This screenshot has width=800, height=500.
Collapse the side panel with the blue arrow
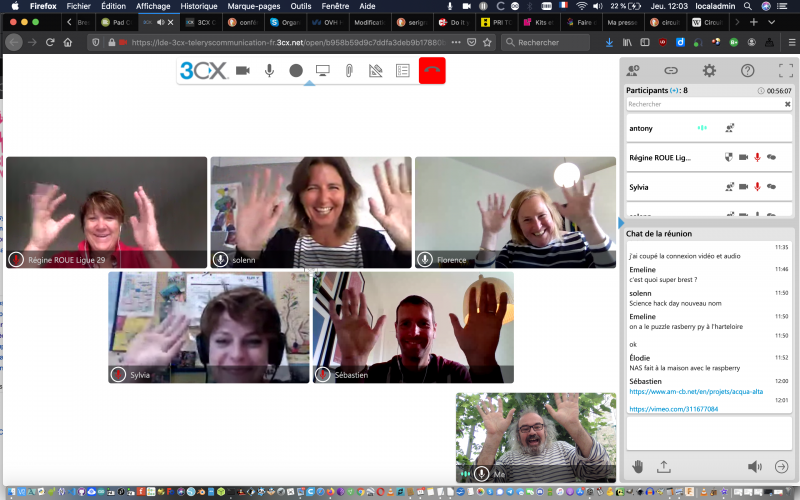tap(620, 221)
